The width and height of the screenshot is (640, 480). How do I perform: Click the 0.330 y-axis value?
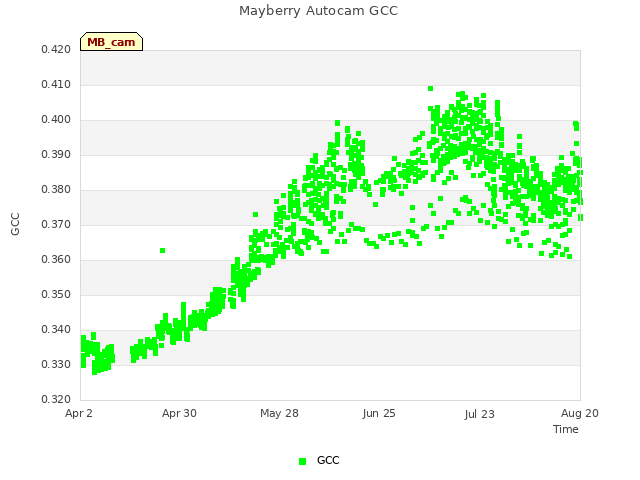pos(56,365)
